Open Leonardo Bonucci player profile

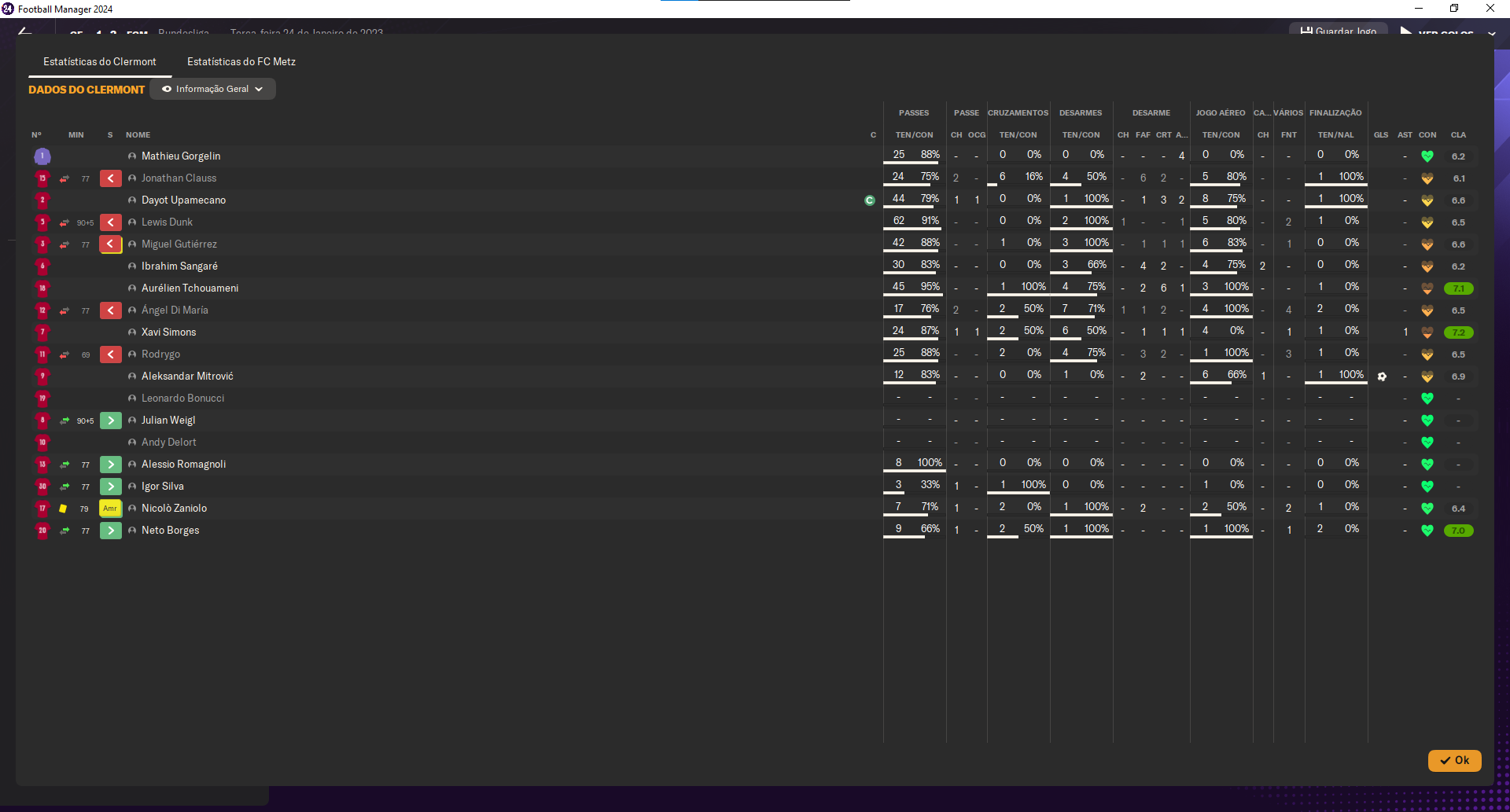click(182, 399)
